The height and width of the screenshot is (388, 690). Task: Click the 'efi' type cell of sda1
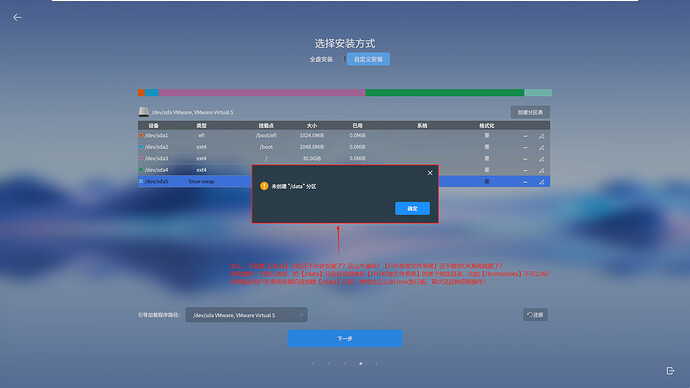(x=202, y=135)
